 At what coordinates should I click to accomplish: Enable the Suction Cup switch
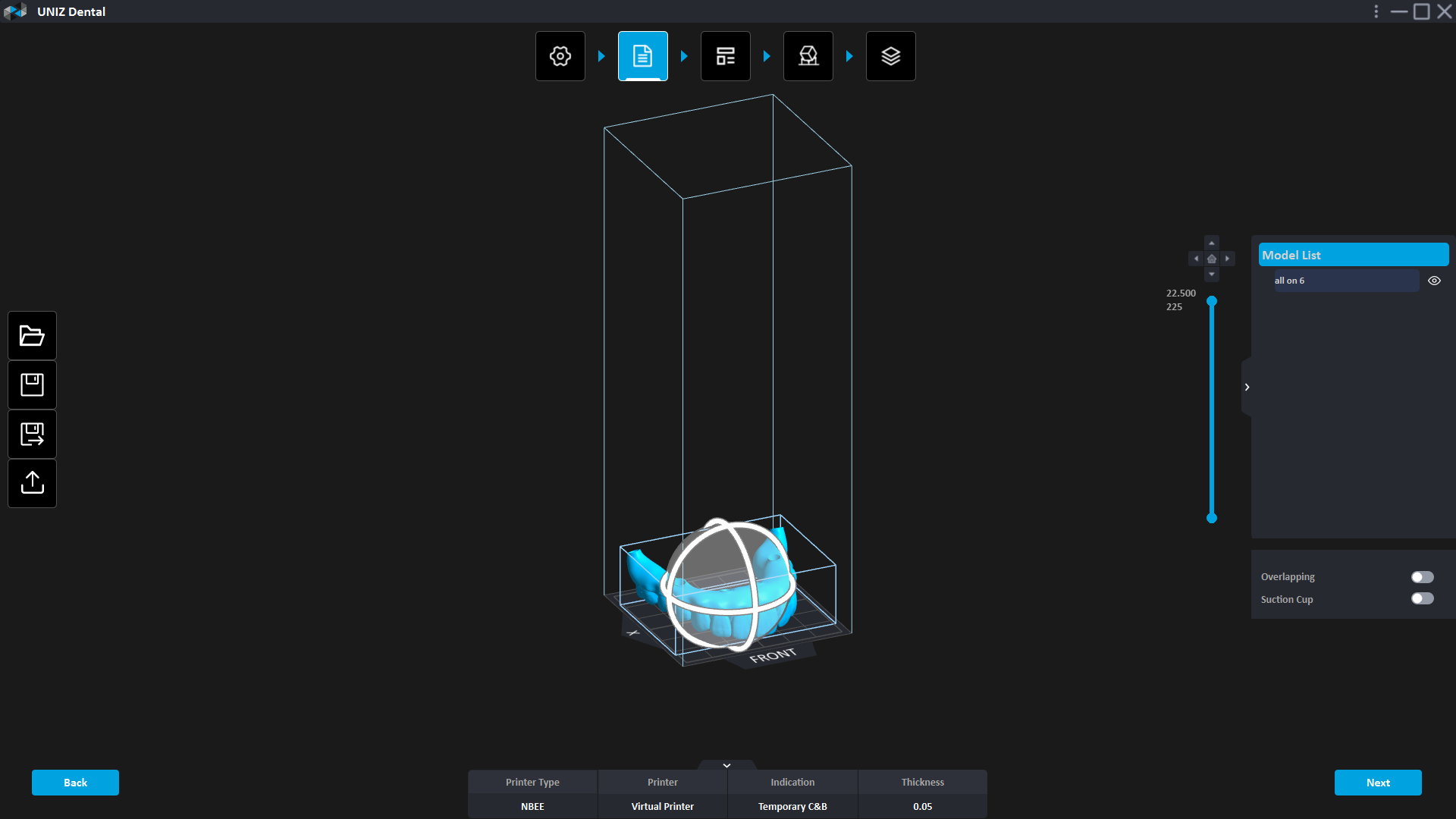[1422, 599]
